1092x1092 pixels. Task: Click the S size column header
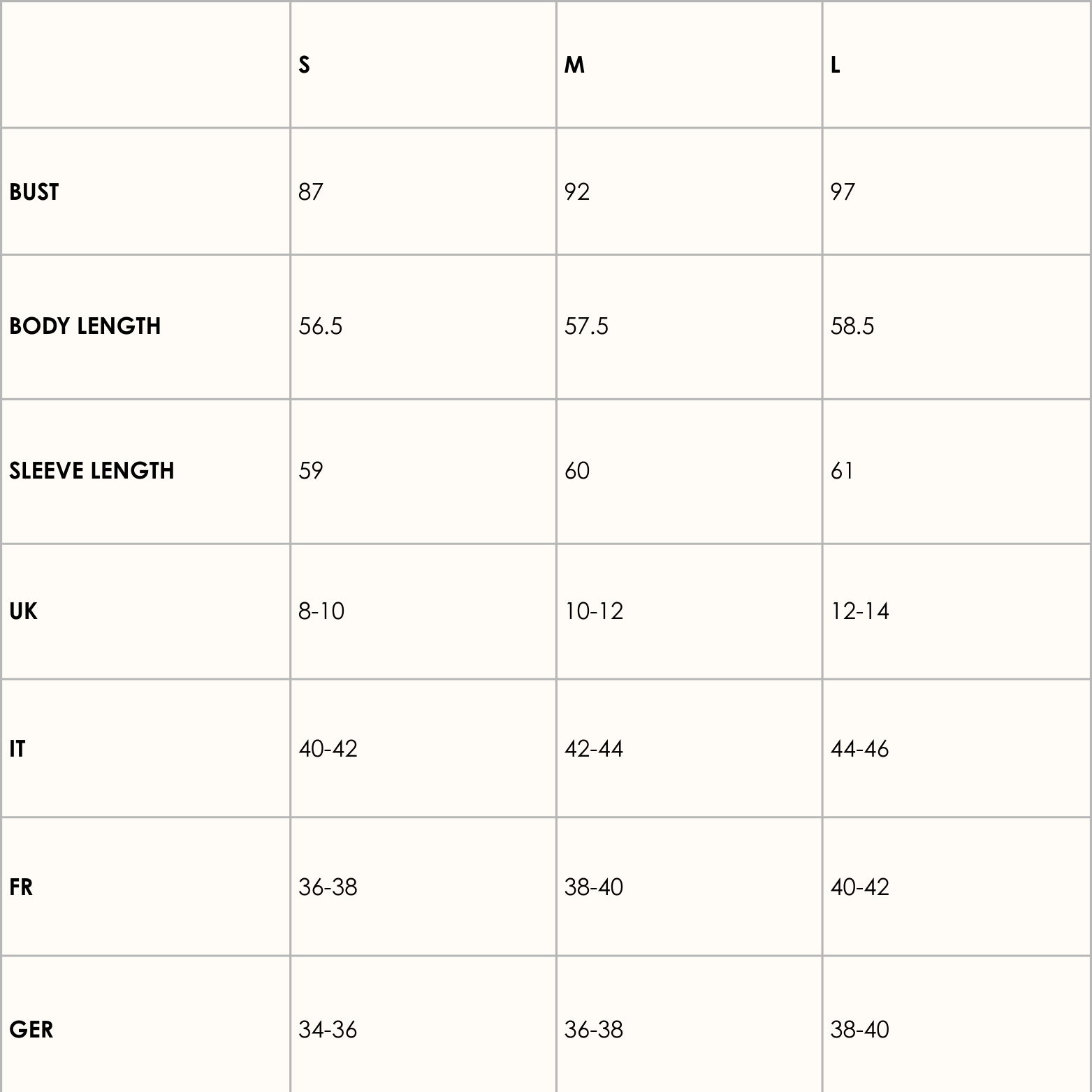click(304, 65)
